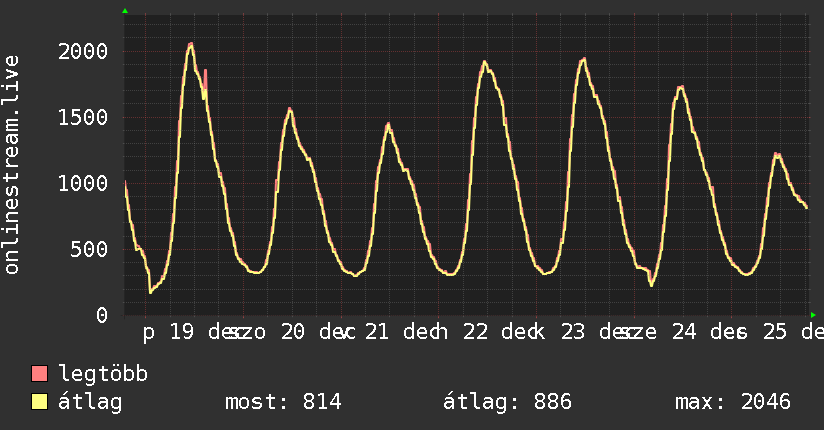The image size is (824, 430).
Task: Click the 'átlag: 886' statistic
Action: [507, 402]
